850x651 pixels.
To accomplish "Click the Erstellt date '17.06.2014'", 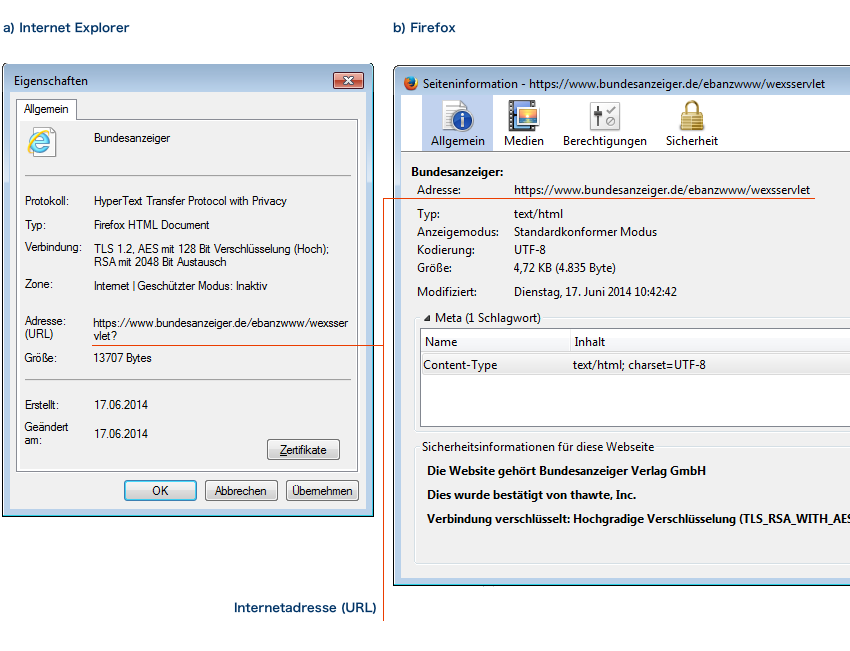I will 120,405.
